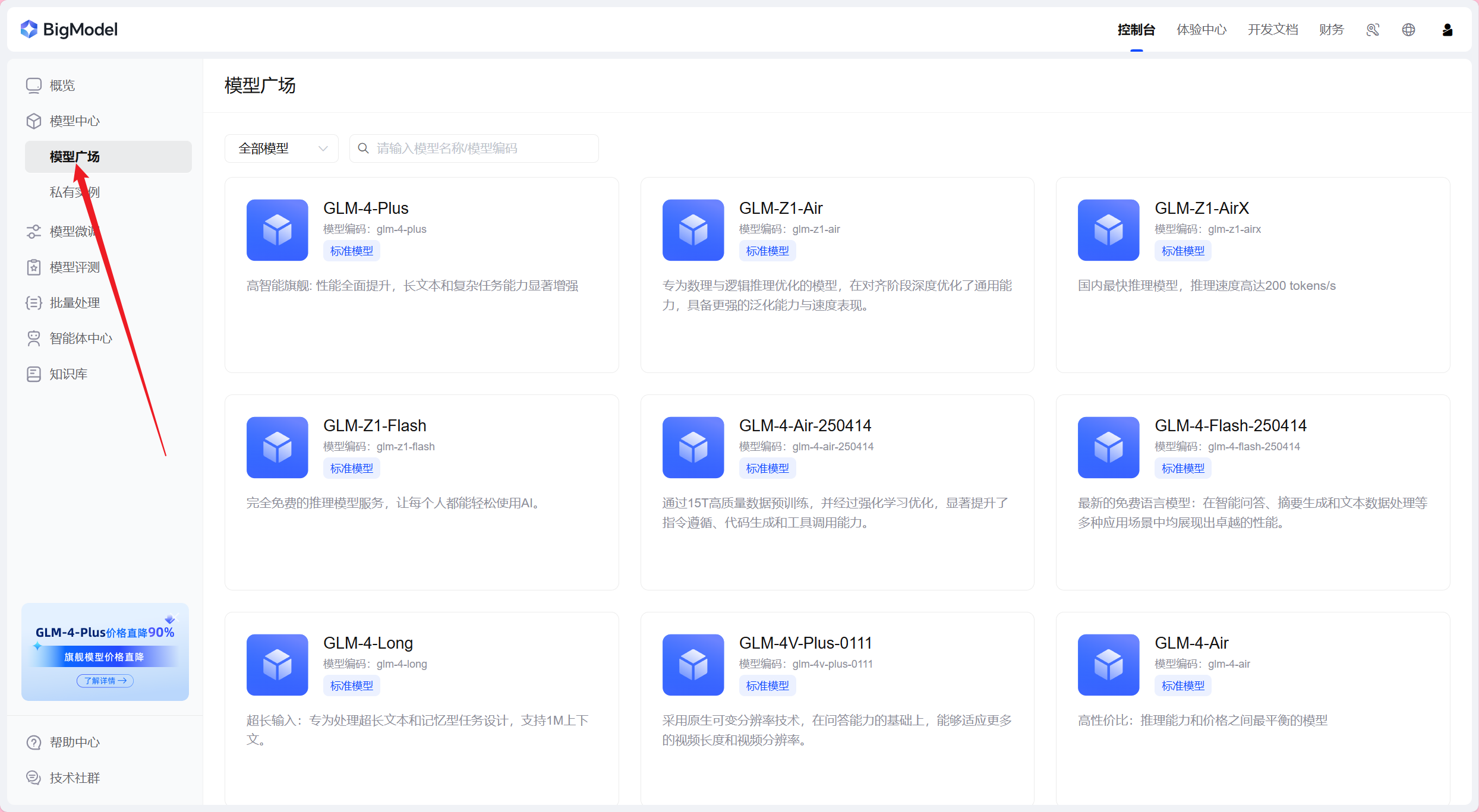
Task: Click the 技术社群 chat icon
Action: [34, 778]
